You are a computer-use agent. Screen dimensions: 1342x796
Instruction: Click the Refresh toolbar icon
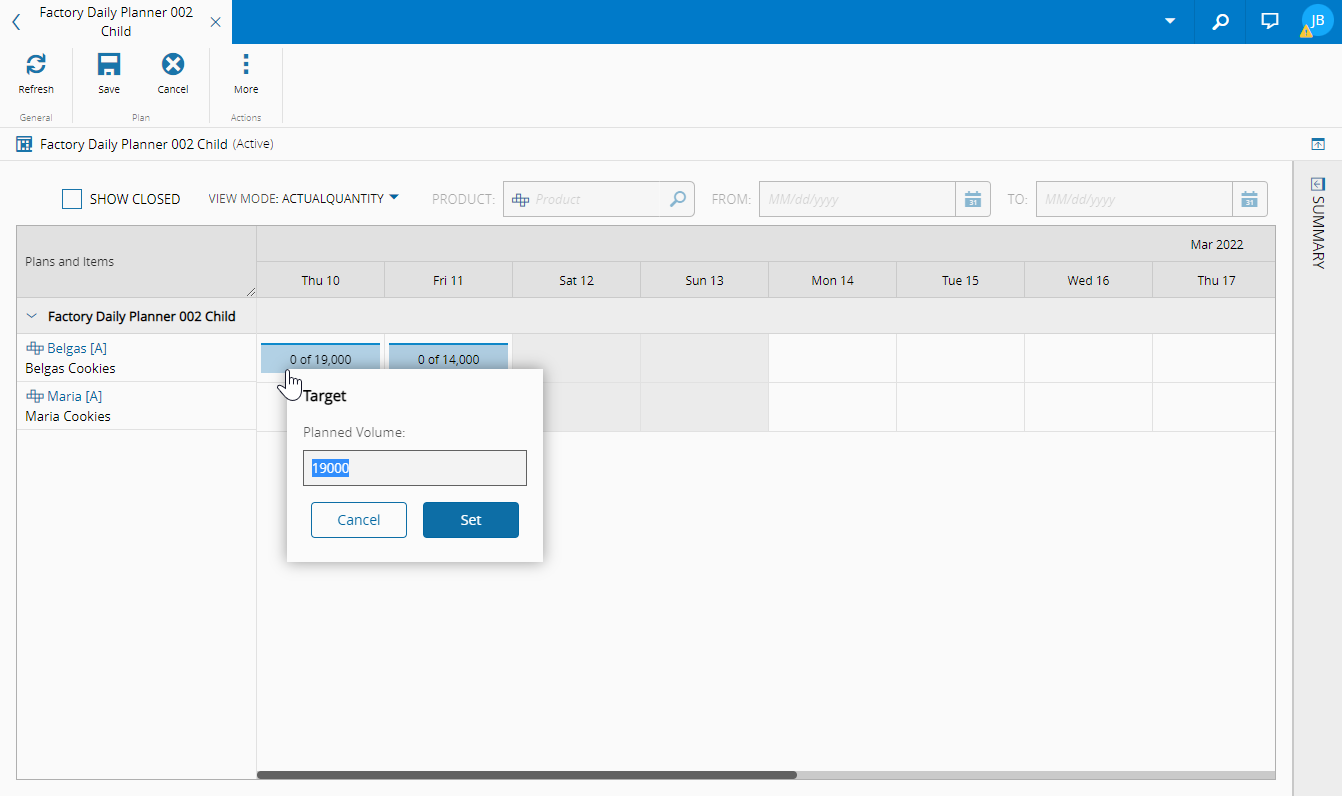(x=36, y=74)
